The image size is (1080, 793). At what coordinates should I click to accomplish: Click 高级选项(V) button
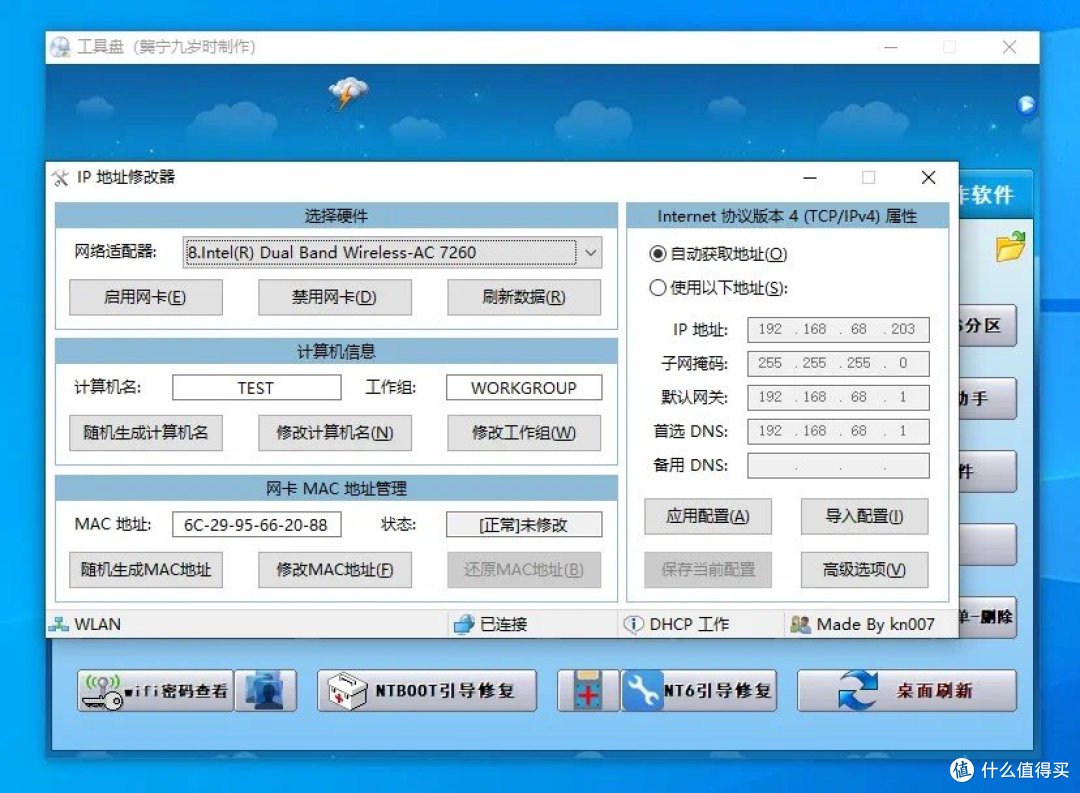point(864,570)
